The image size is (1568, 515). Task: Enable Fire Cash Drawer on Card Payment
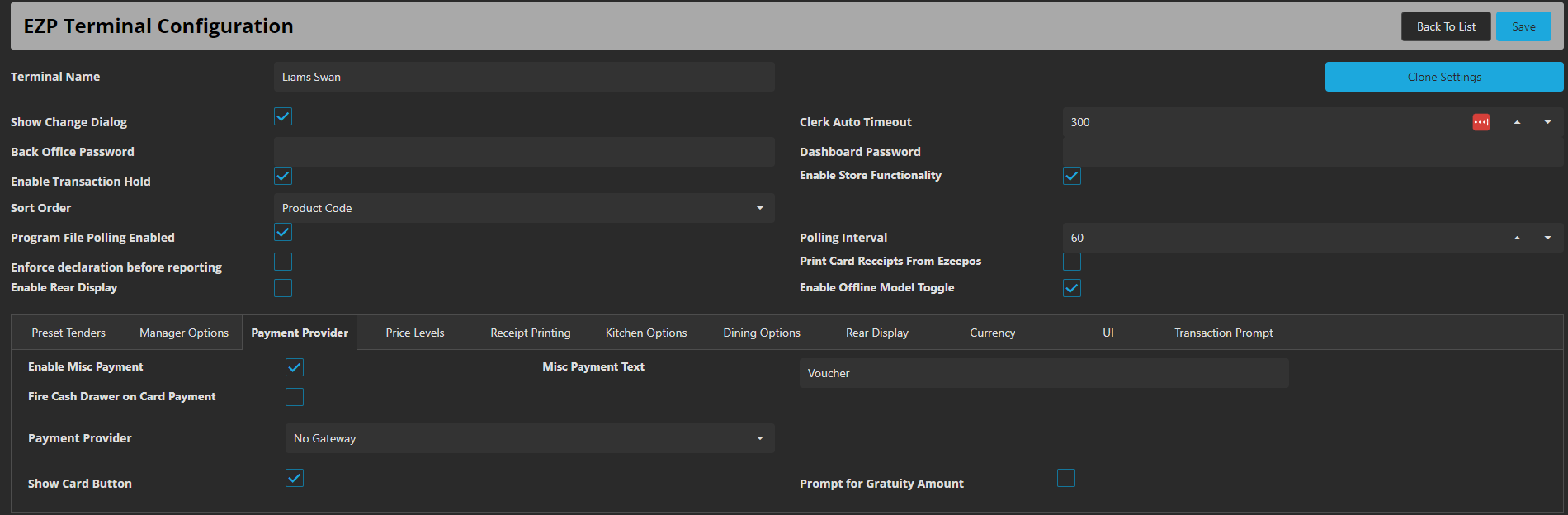point(295,397)
